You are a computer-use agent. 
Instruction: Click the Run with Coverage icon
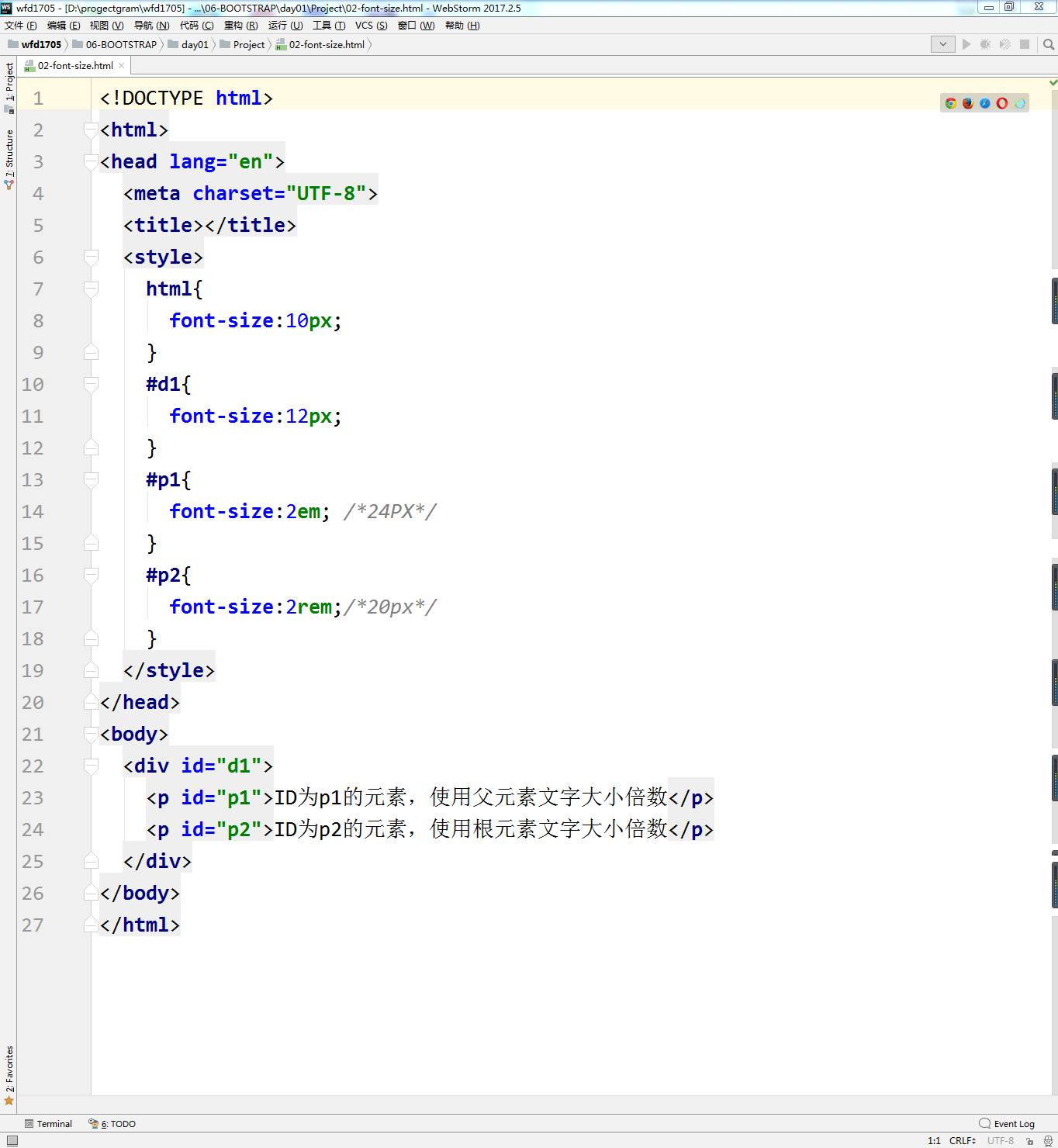tap(1005, 44)
